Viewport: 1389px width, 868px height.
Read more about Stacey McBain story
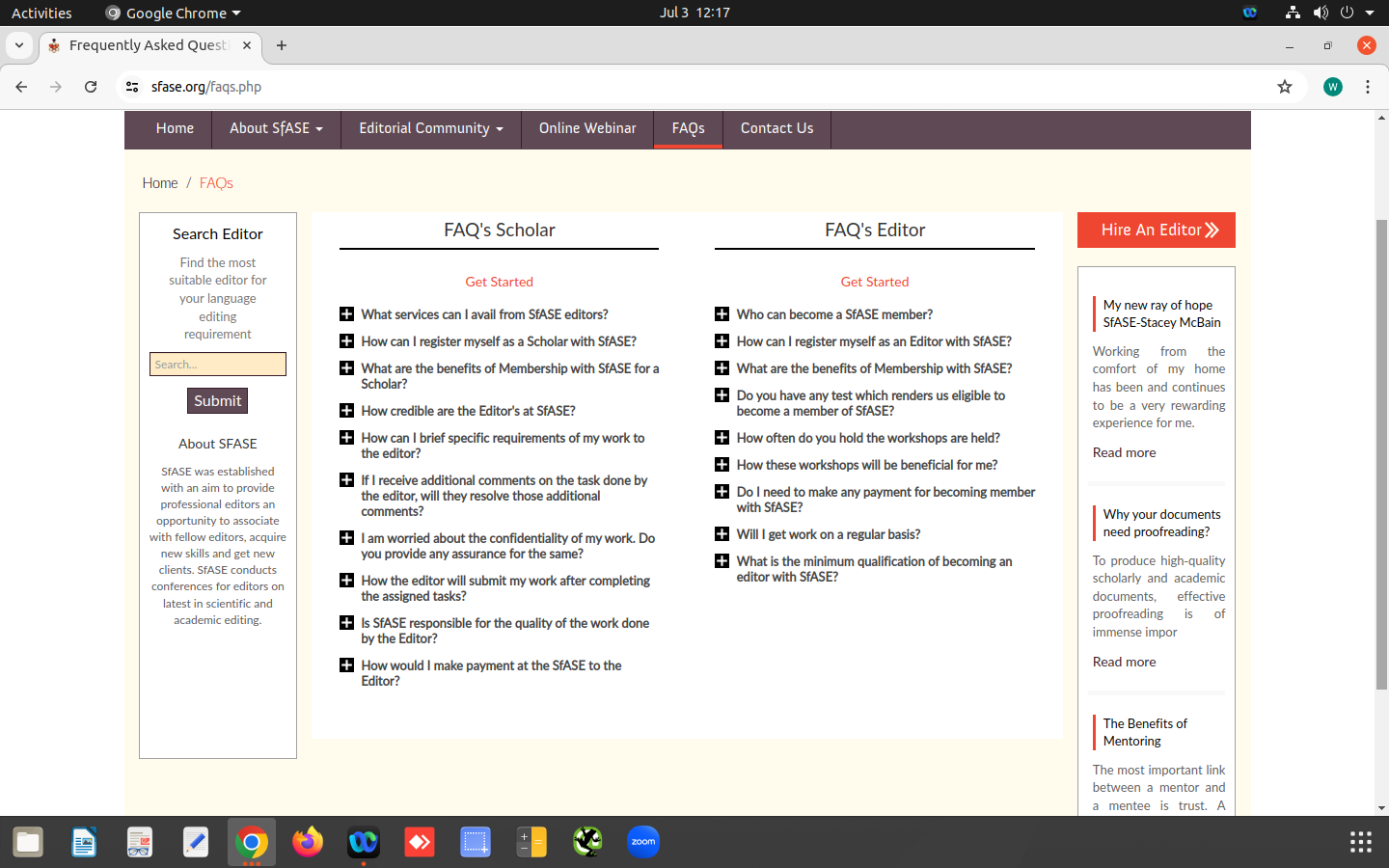1124,452
